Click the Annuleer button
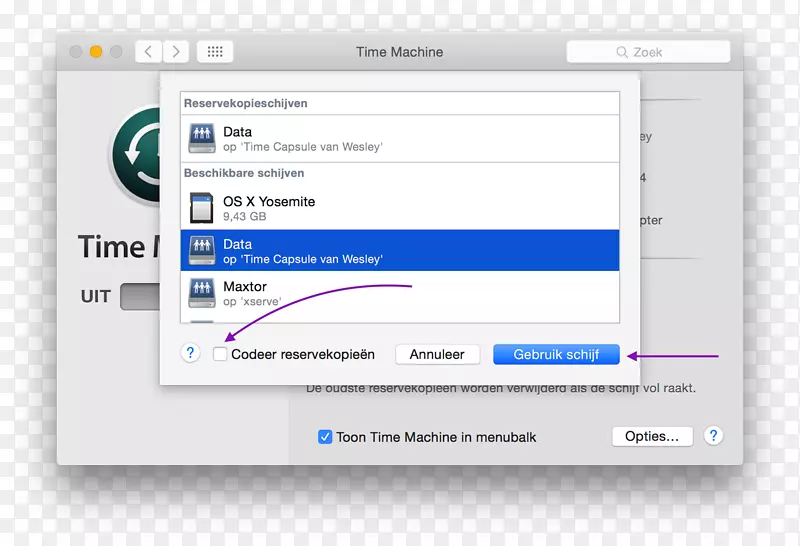800x546 pixels. 437,354
